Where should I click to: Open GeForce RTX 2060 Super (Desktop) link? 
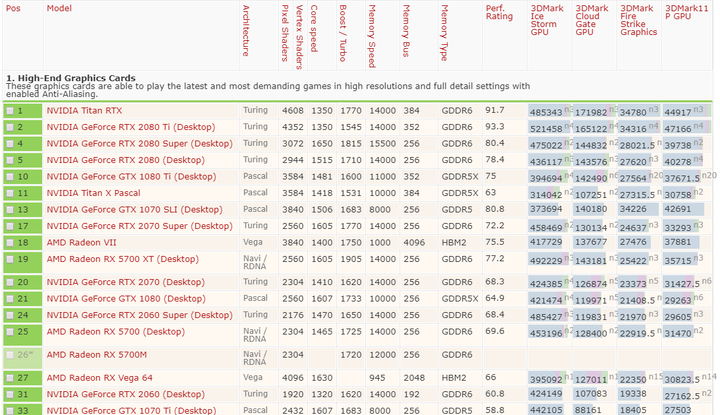tap(140, 315)
